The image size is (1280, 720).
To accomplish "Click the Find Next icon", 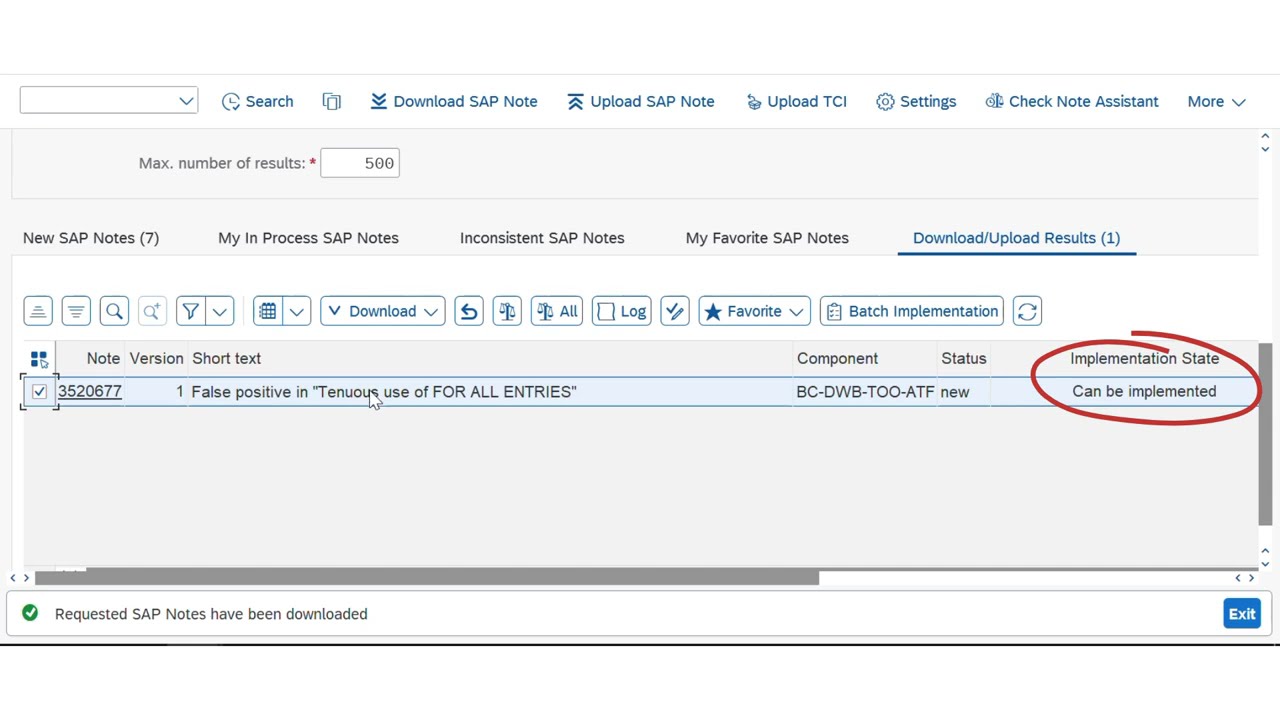I will [x=152, y=311].
